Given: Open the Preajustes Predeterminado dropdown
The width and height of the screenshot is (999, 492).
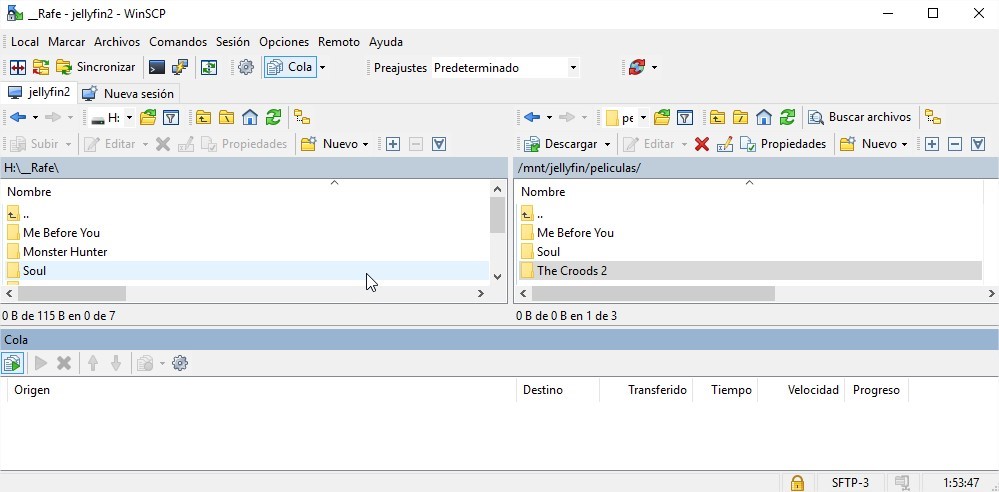Looking at the screenshot, I should [x=505, y=68].
